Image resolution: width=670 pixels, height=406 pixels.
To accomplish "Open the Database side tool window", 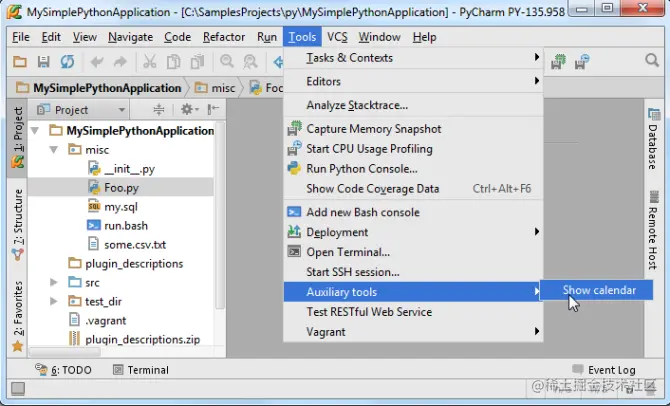I will click(653, 139).
